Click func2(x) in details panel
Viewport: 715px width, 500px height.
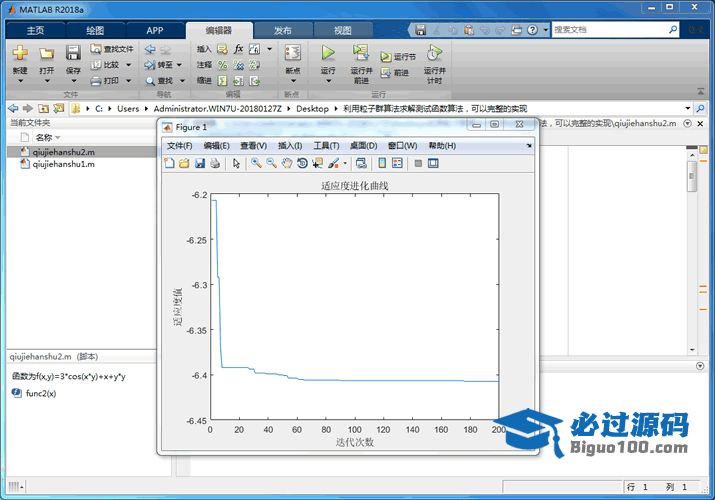pyautogui.click(x=41, y=393)
